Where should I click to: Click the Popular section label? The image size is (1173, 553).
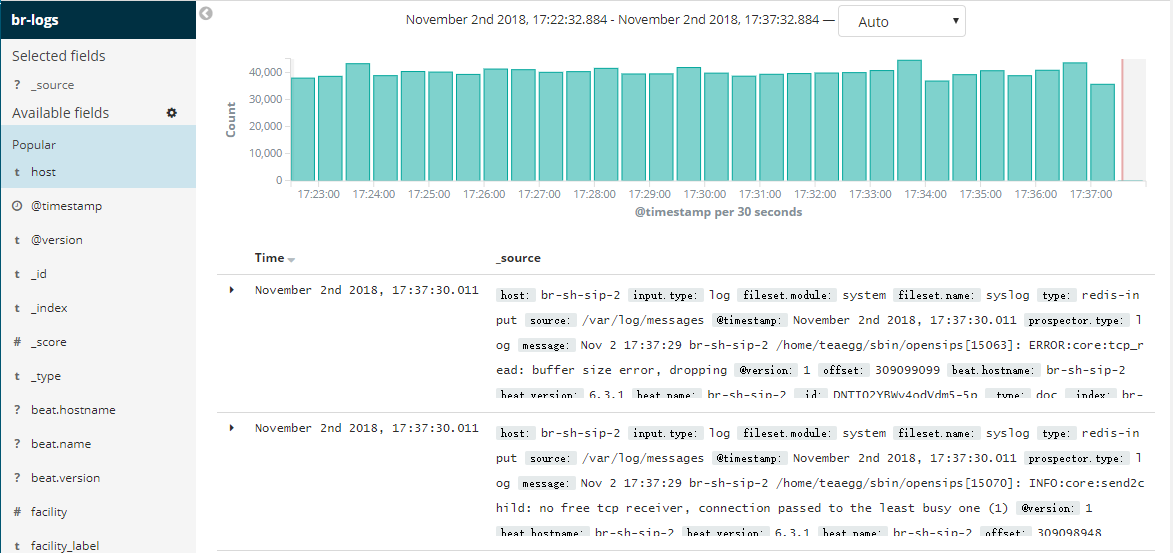pos(34,145)
